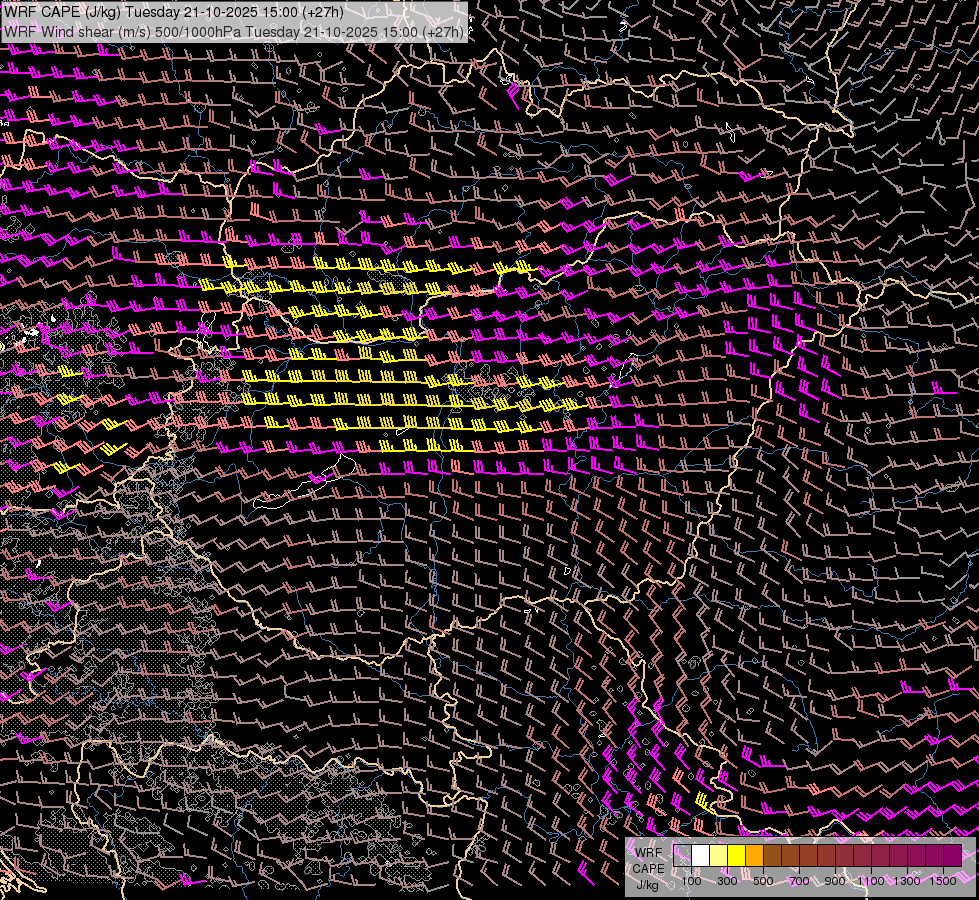Click the 100 tick label on the legend
979x900 pixels.
coord(691,881)
